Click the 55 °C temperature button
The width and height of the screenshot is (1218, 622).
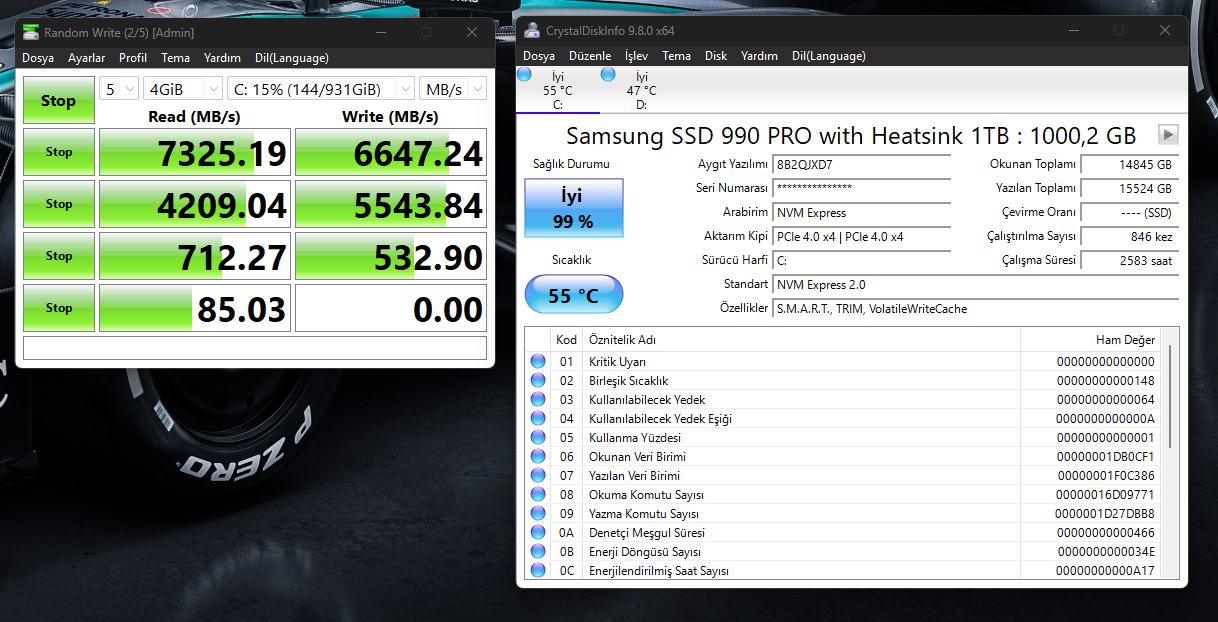(x=574, y=295)
